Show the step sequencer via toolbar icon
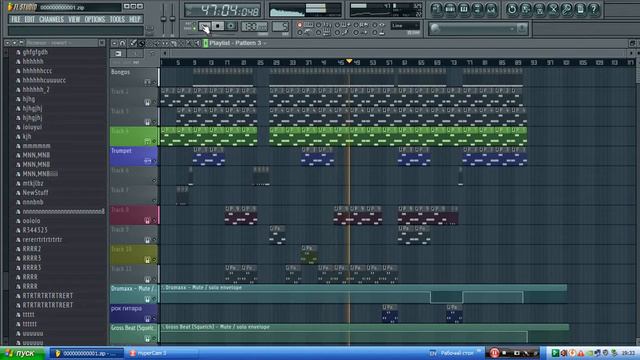This screenshot has height=360, width=640. pos(450,9)
